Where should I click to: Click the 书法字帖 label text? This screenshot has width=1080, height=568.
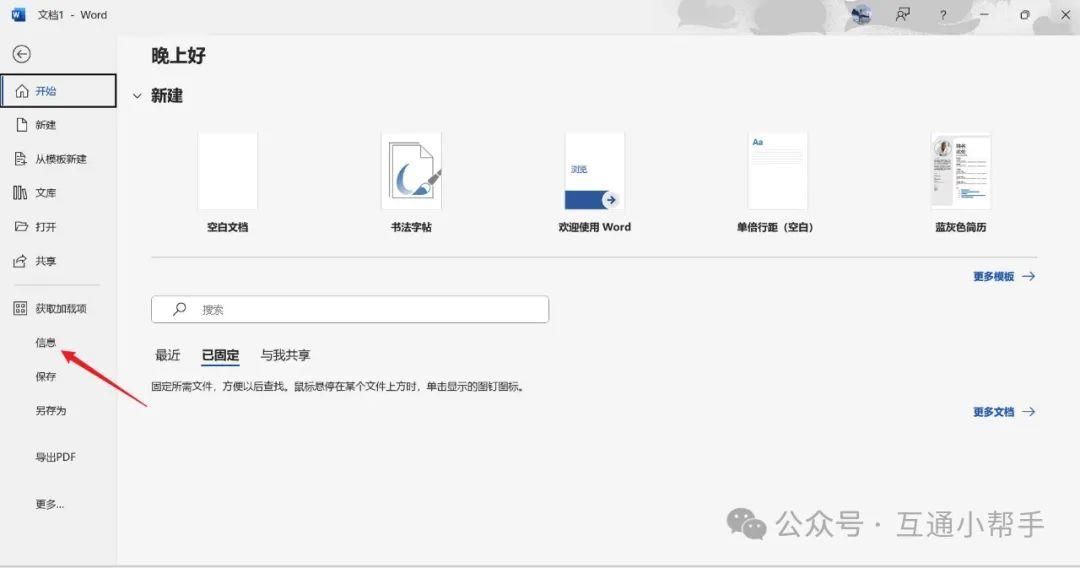(x=411, y=227)
